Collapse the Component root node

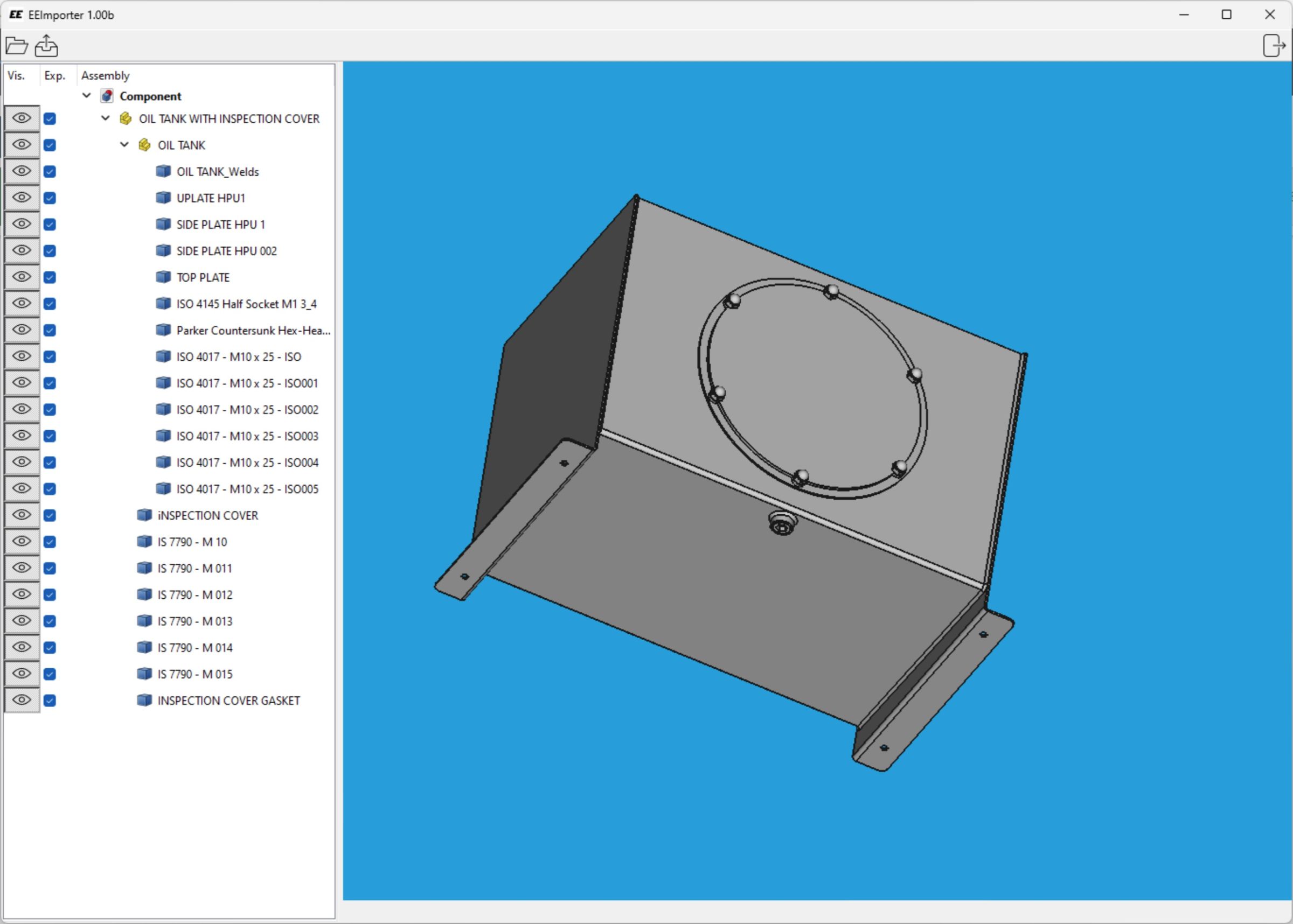click(x=87, y=96)
